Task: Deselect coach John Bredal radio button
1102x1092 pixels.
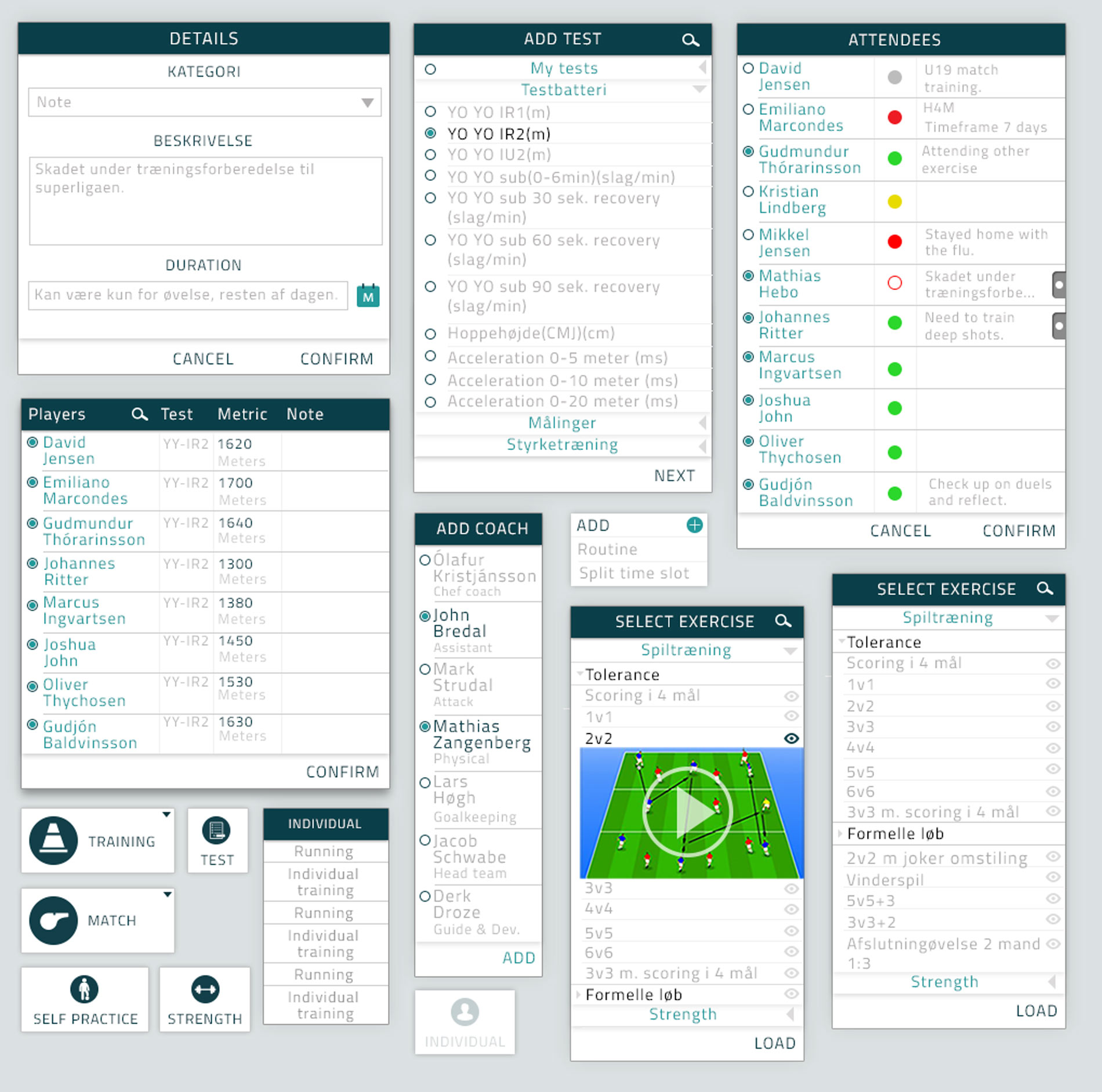Action: [425, 615]
